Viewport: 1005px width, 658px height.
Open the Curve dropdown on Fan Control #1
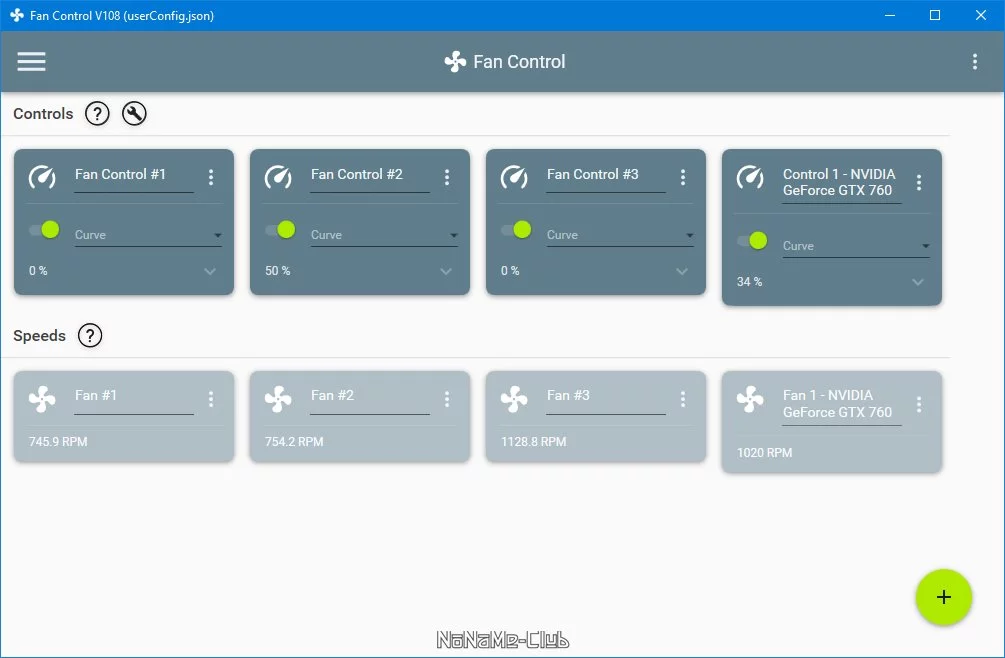[x=148, y=235]
